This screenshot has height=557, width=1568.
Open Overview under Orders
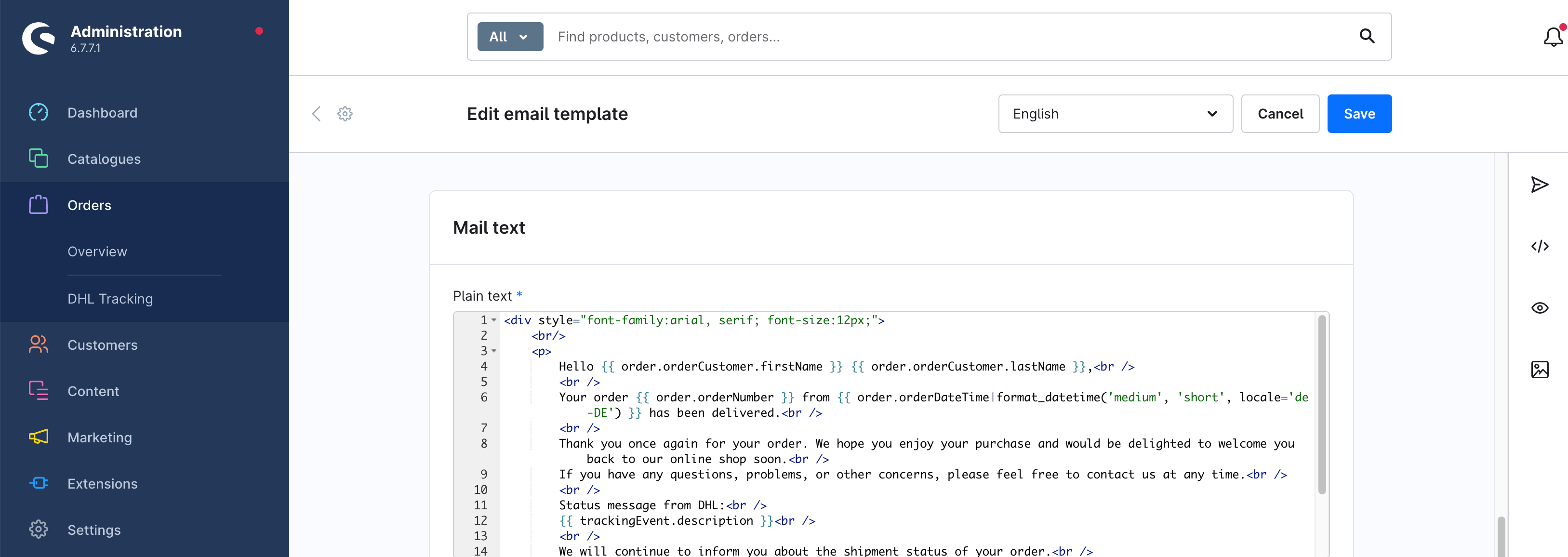tap(97, 252)
